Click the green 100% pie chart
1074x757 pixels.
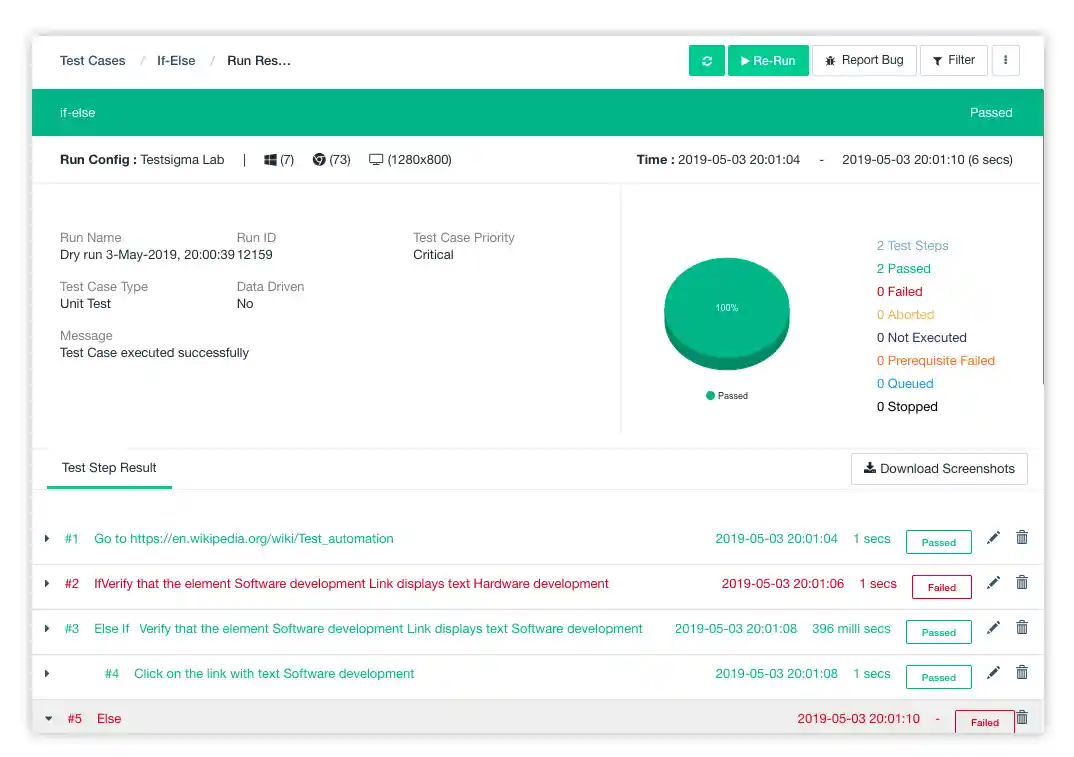(727, 313)
